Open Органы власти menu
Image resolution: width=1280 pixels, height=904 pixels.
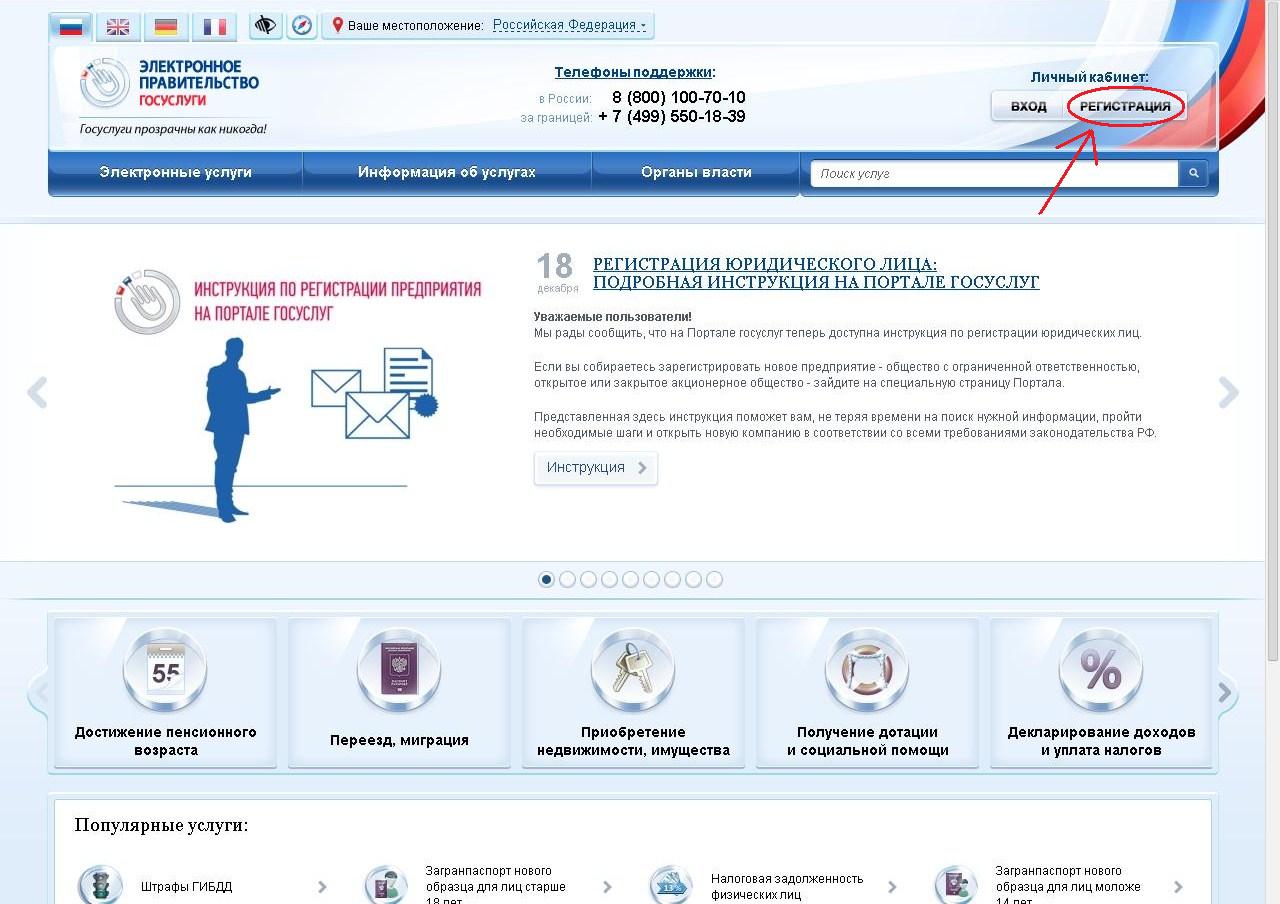click(696, 172)
